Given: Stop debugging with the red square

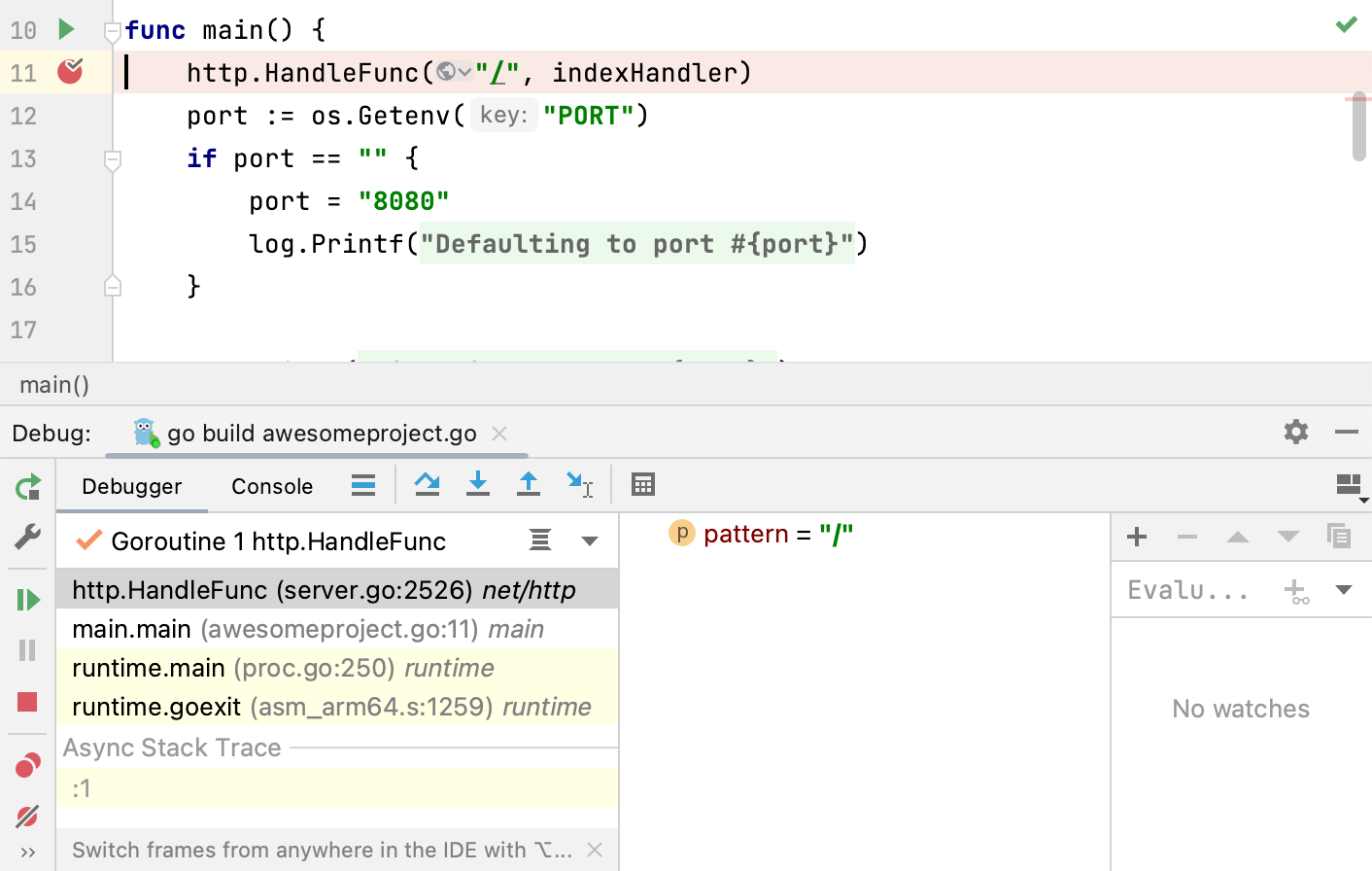Looking at the screenshot, I should (x=27, y=702).
